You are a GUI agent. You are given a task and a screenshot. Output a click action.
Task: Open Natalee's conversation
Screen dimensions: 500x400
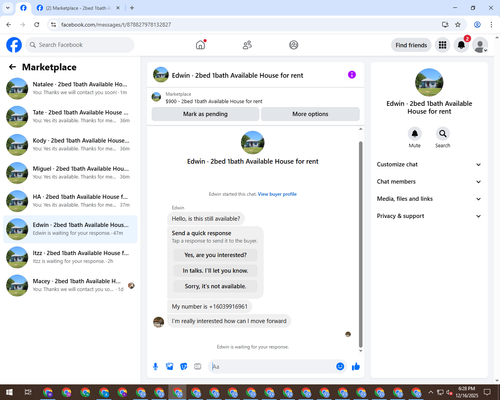[x=70, y=88]
